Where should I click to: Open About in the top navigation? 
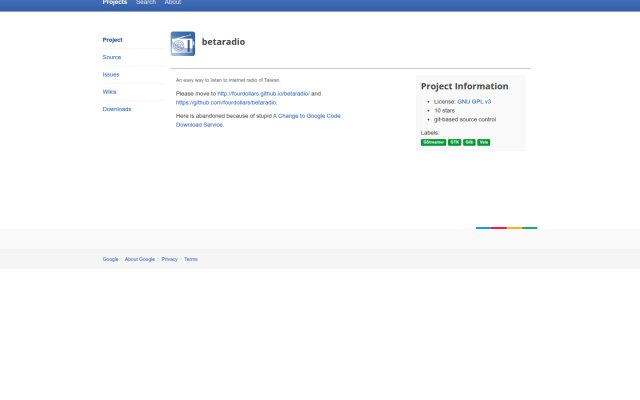point(173,2)
